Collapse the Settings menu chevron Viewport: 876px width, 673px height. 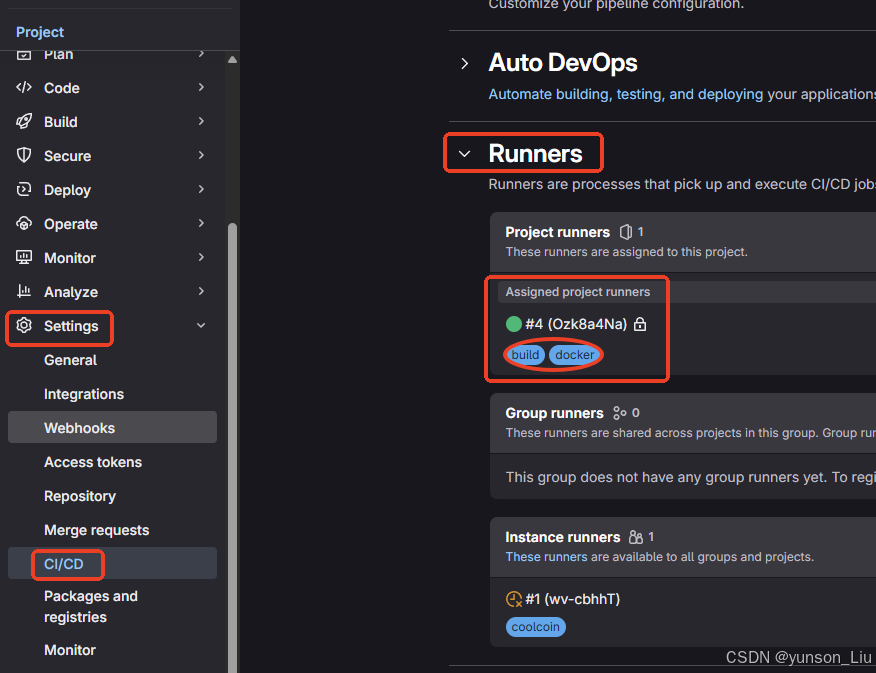[x=201, y=326]
